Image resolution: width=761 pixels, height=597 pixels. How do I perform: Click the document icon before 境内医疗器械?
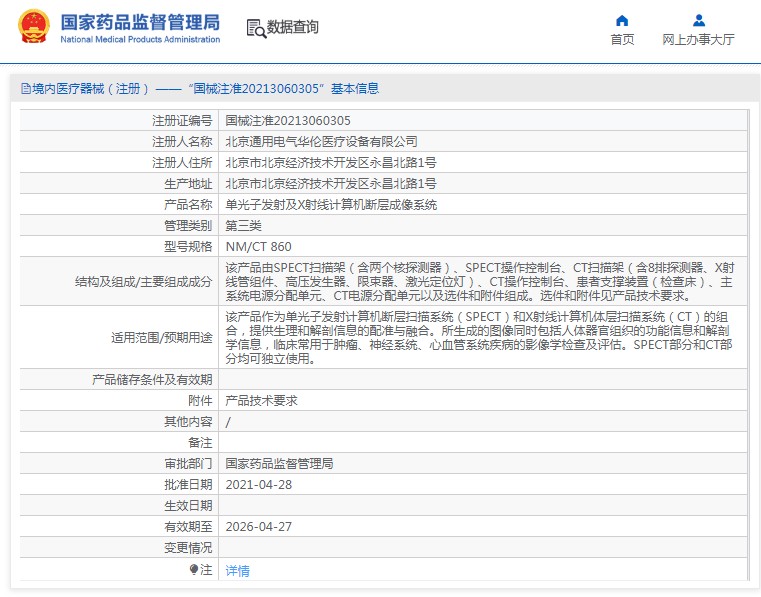(x=26, y=89)
